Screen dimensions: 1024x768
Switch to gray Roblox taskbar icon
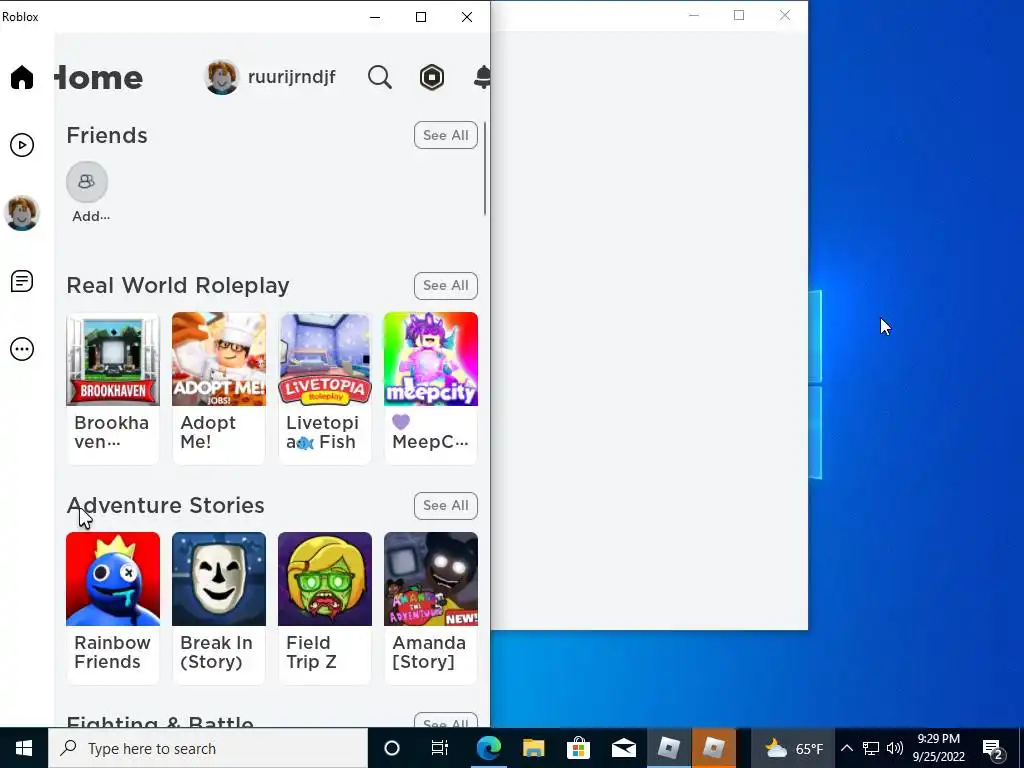[x=669, y=748]
